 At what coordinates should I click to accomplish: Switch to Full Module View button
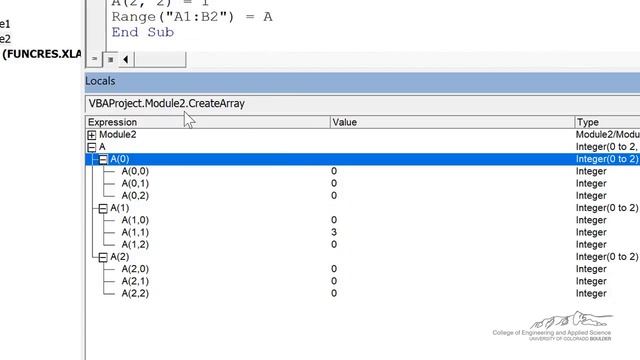[110, 60]
